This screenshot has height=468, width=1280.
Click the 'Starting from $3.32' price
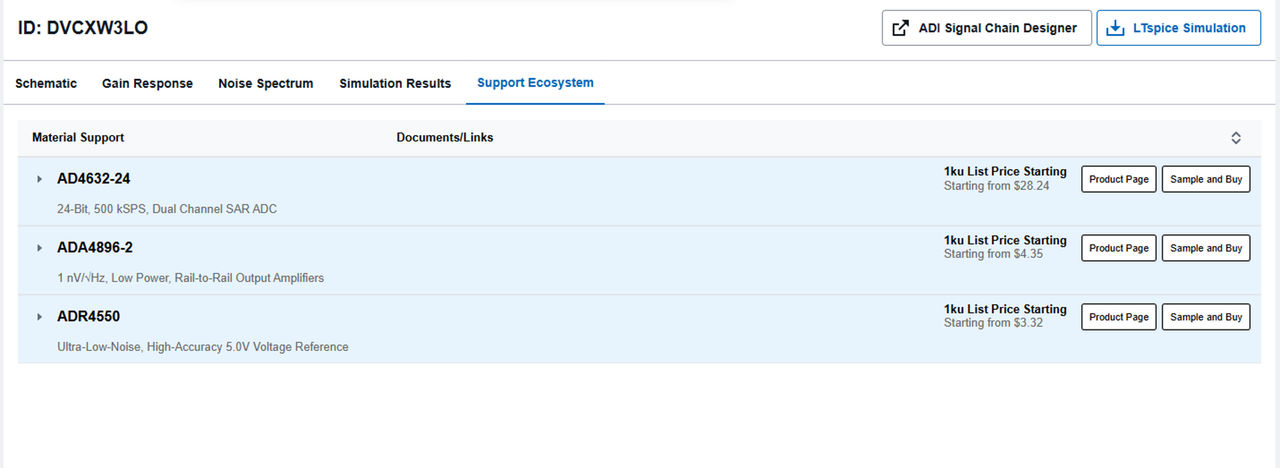click(x=994, y=324)
